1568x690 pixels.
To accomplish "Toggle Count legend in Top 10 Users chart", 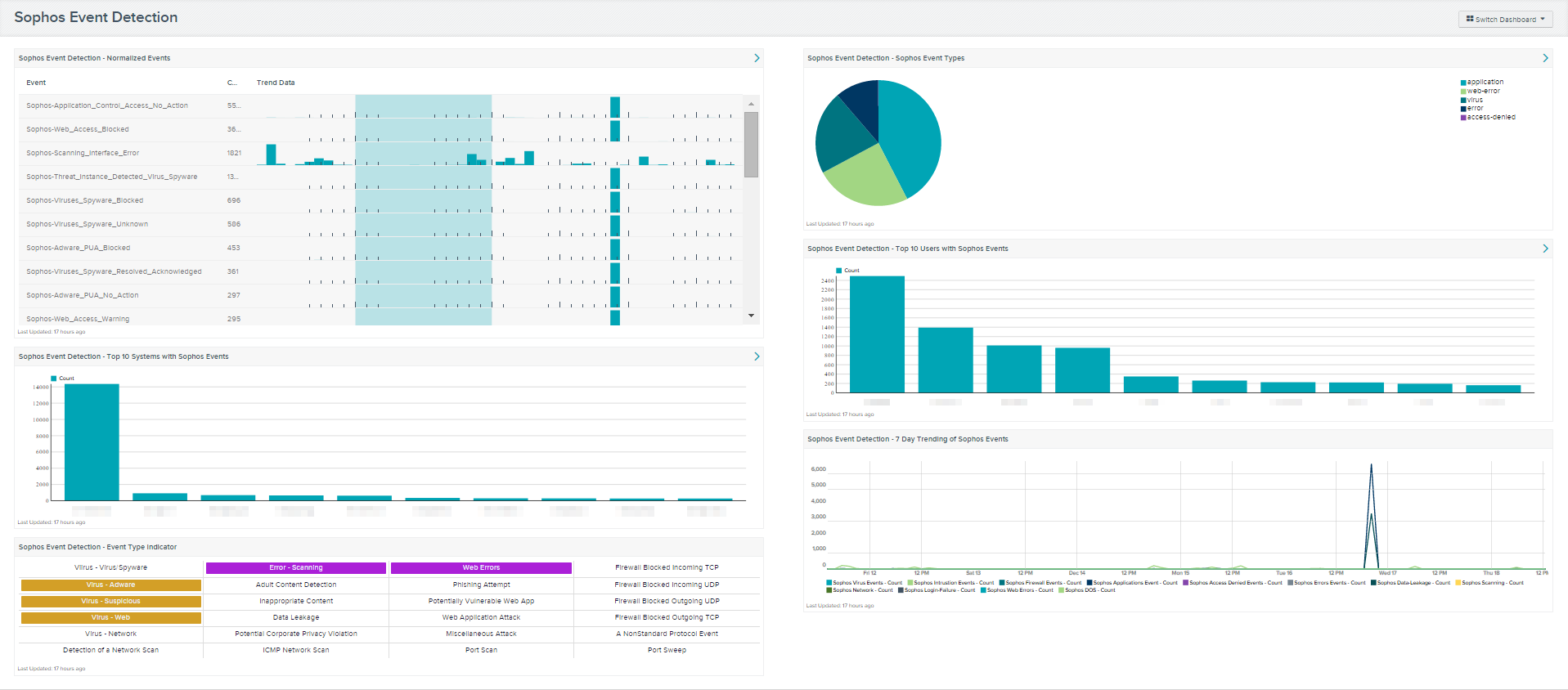I will coord(847,271).
